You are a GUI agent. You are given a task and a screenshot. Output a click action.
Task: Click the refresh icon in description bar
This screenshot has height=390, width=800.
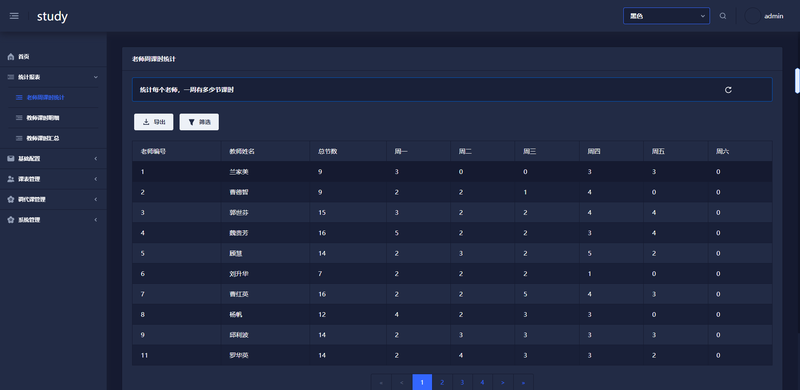point(728,90)
